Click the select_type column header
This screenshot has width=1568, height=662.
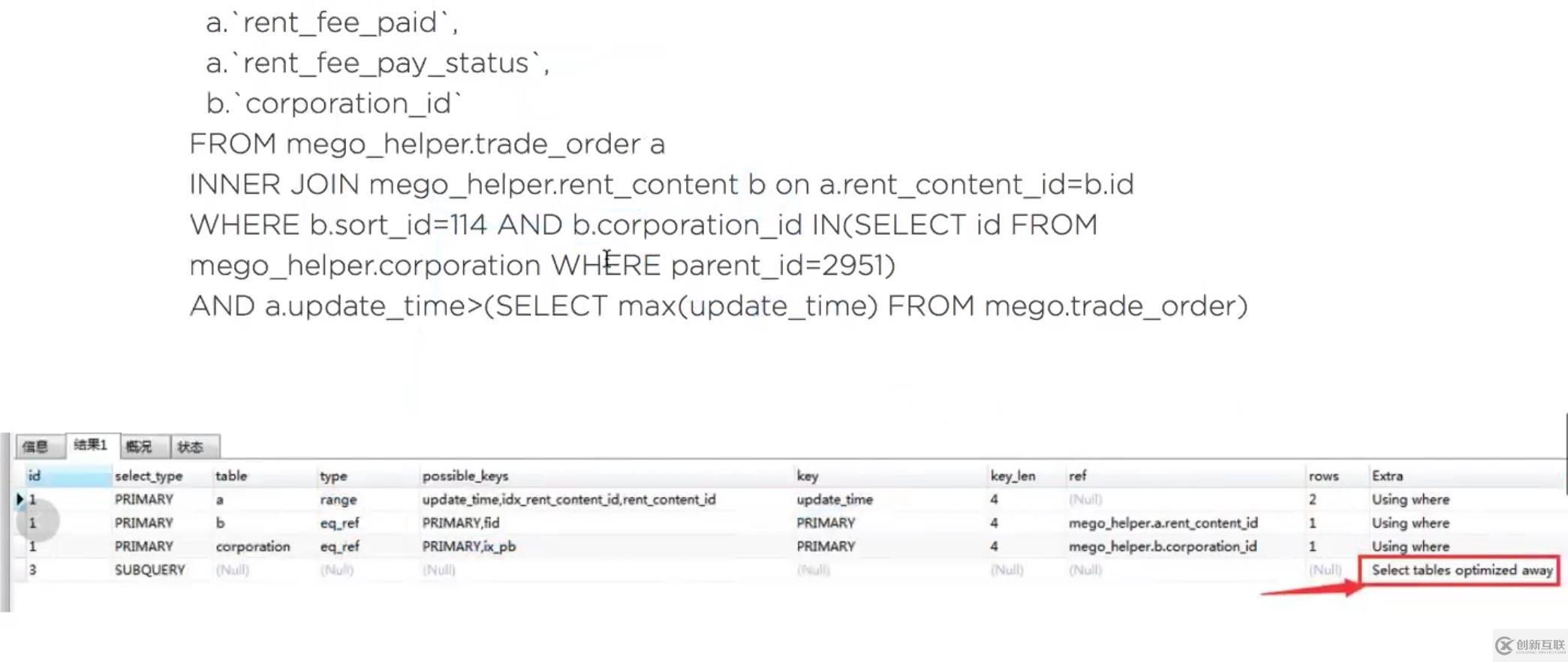pyautogui.click(x=149, y=475)
